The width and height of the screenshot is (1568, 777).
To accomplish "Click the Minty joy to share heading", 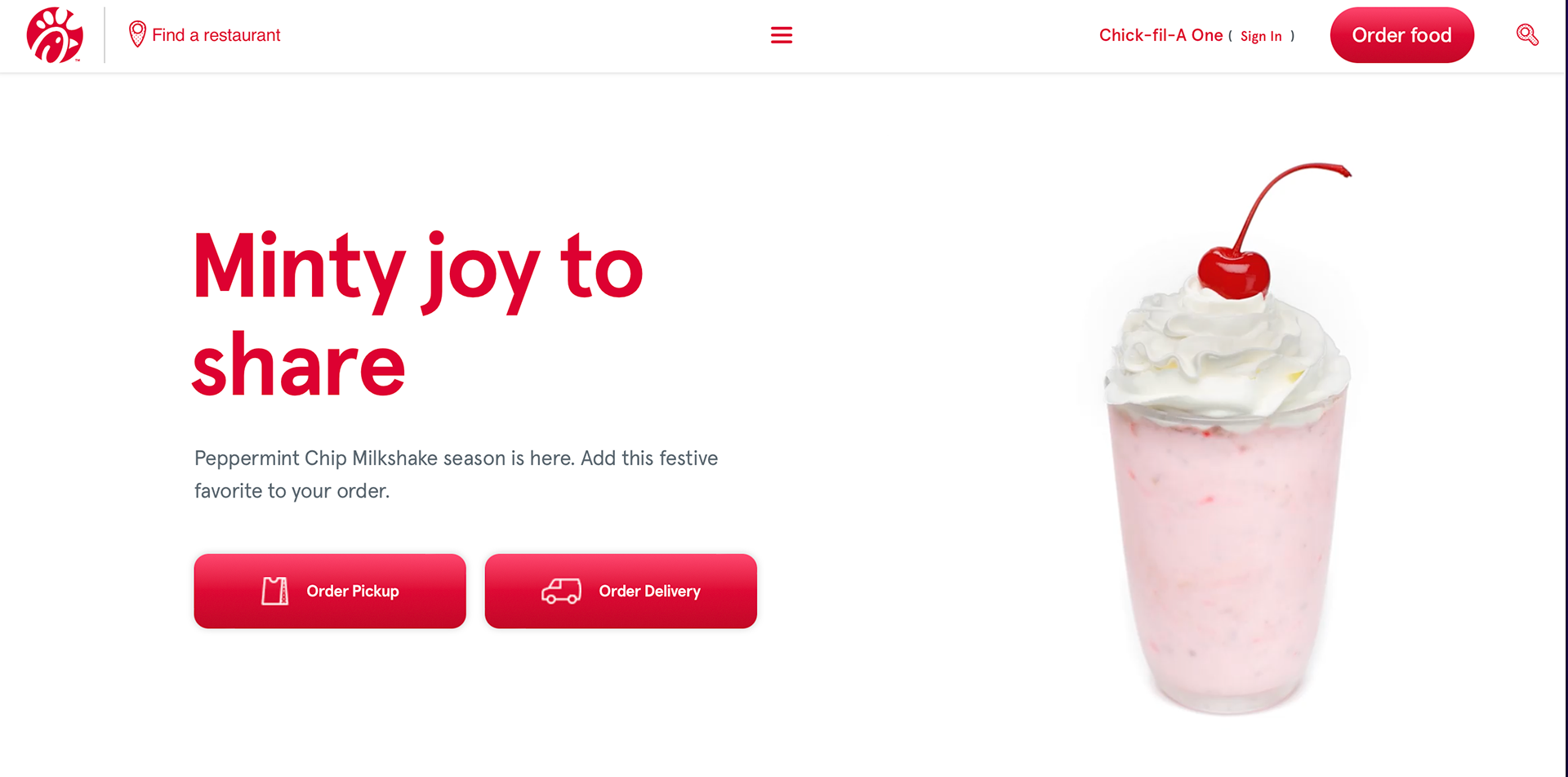I will [x=418, y=315].
